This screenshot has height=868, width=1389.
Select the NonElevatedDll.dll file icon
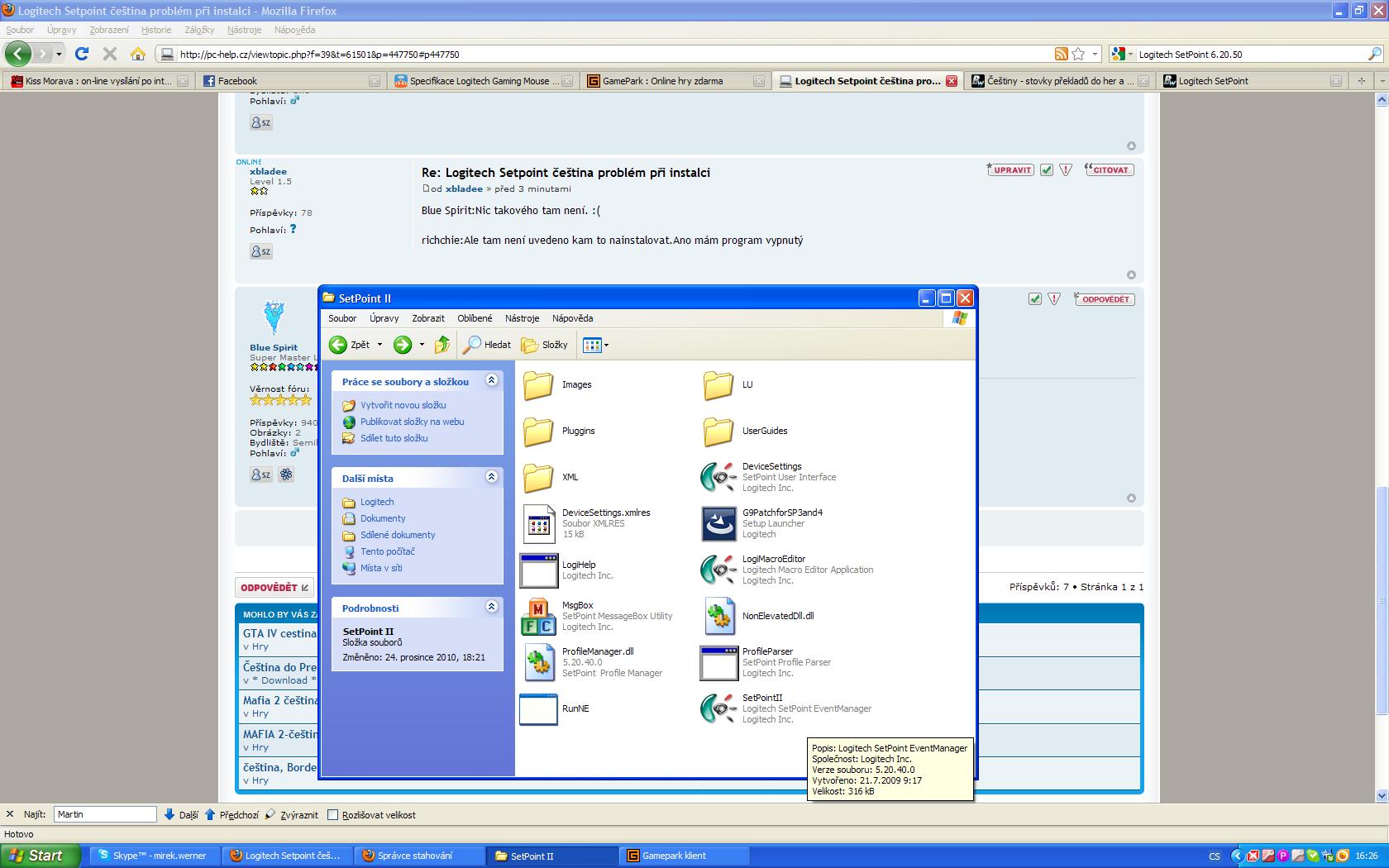click(718, 616)
